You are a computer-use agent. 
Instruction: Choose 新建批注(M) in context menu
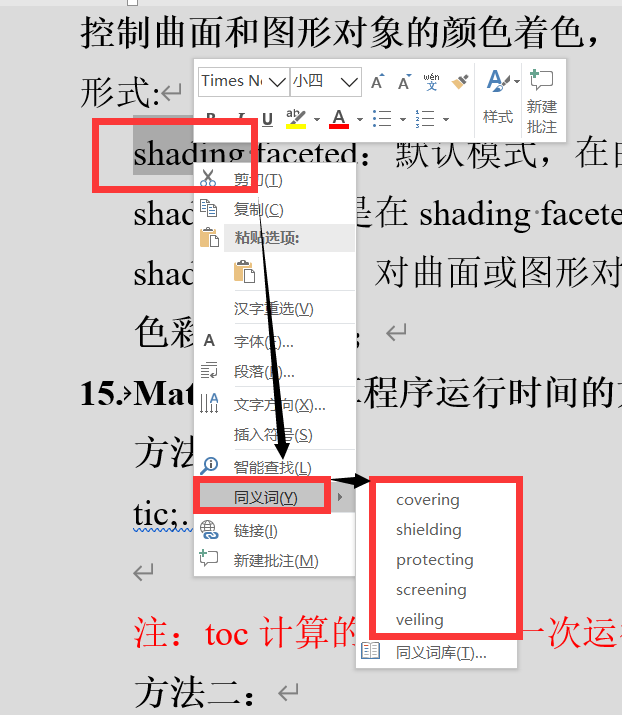(274, 560)
